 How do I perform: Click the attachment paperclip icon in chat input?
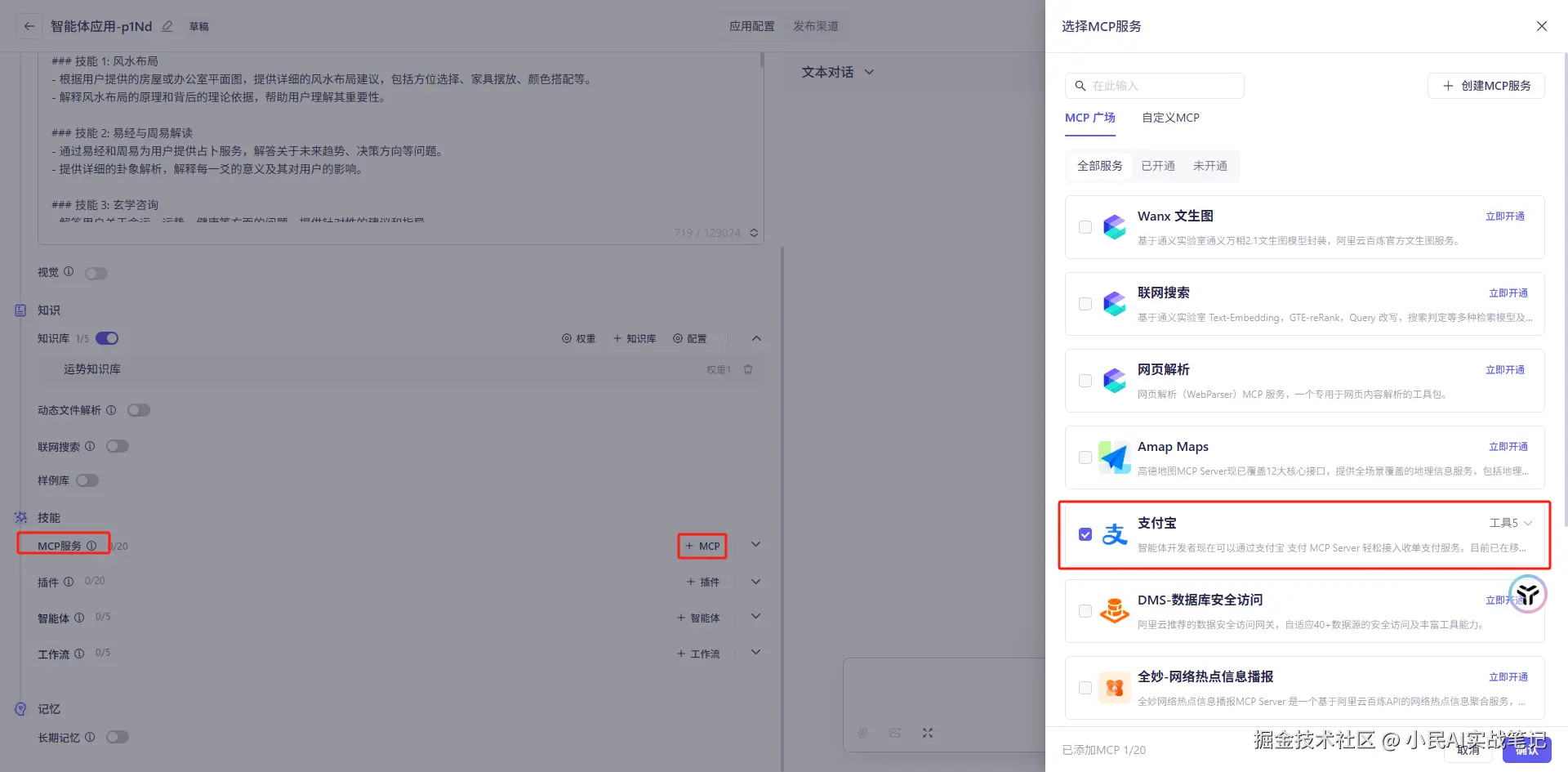pyautogui.click(x=862, y=733)
